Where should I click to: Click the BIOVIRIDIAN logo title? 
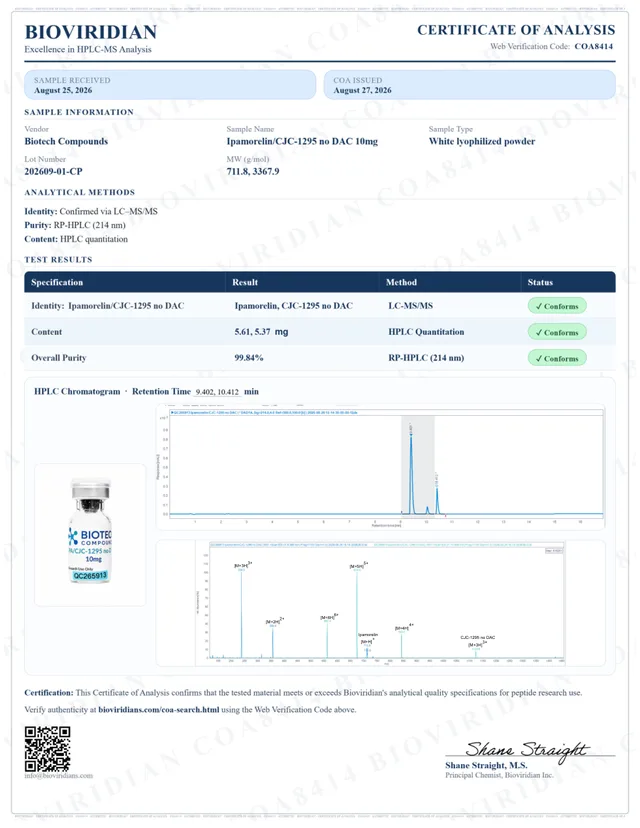pyautogui.click(x=91, y=32)
